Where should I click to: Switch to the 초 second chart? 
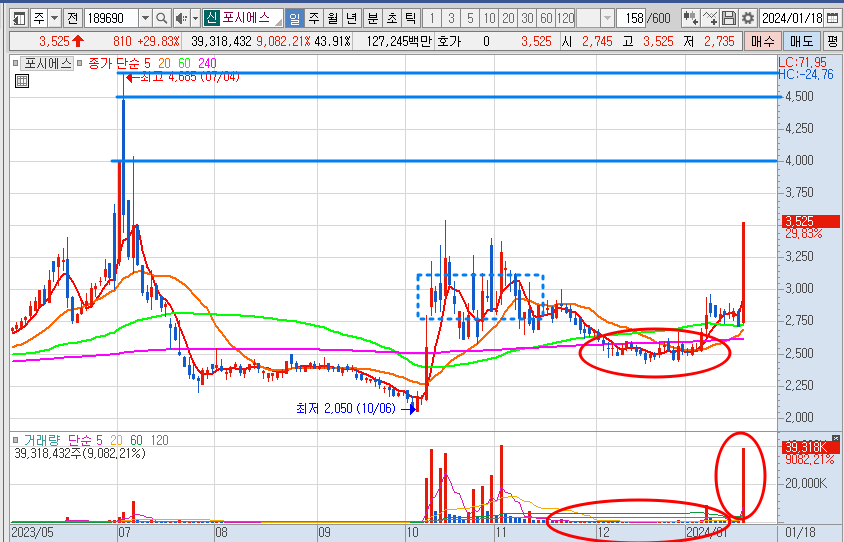[391, 18]
